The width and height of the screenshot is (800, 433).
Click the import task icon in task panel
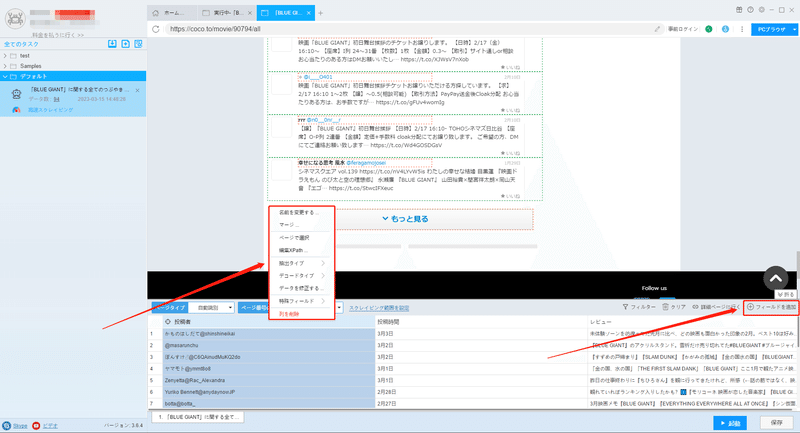pyautogui.click(x=112, y=44)
